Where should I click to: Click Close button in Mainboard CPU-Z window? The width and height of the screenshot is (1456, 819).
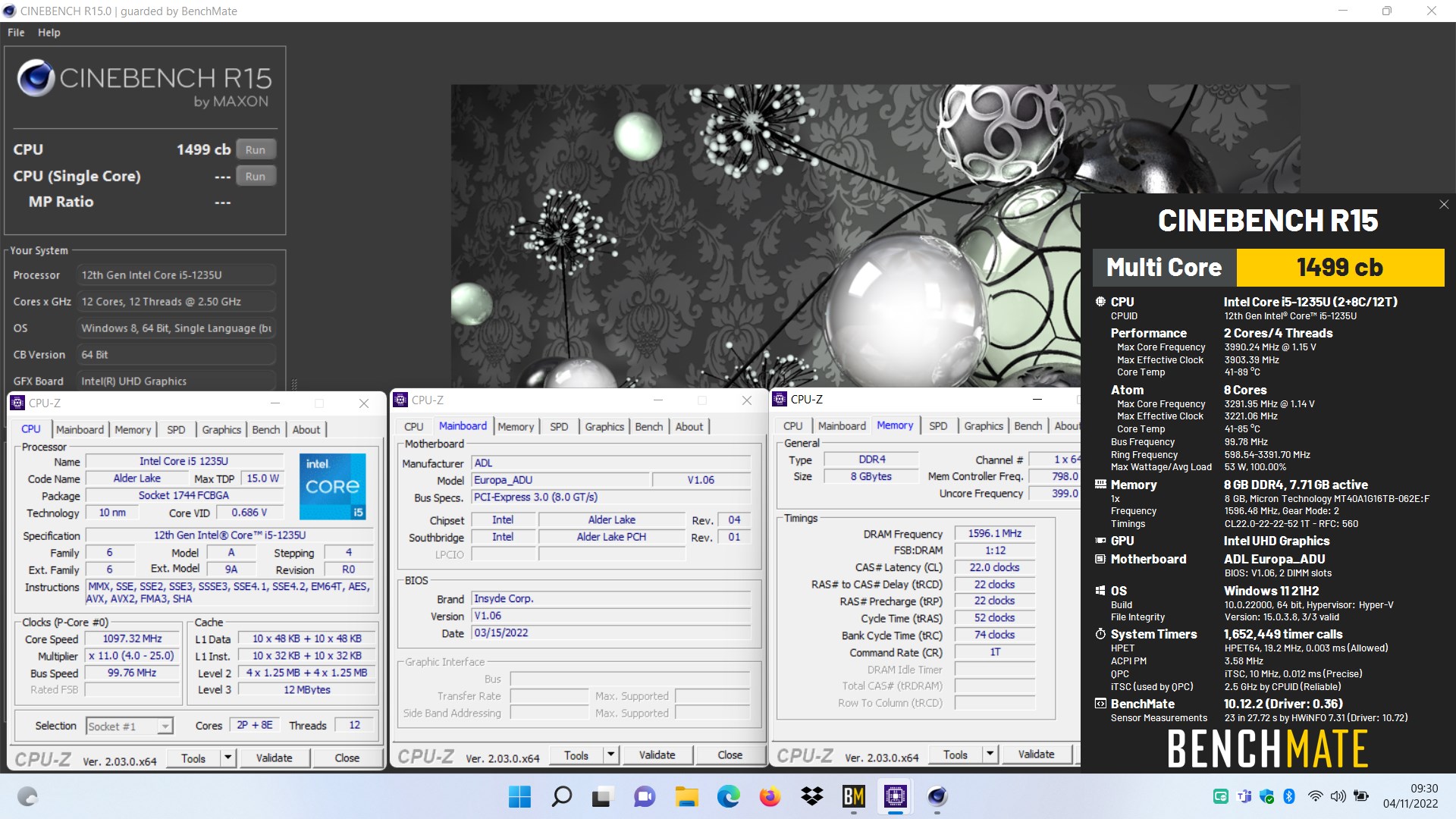730,755
